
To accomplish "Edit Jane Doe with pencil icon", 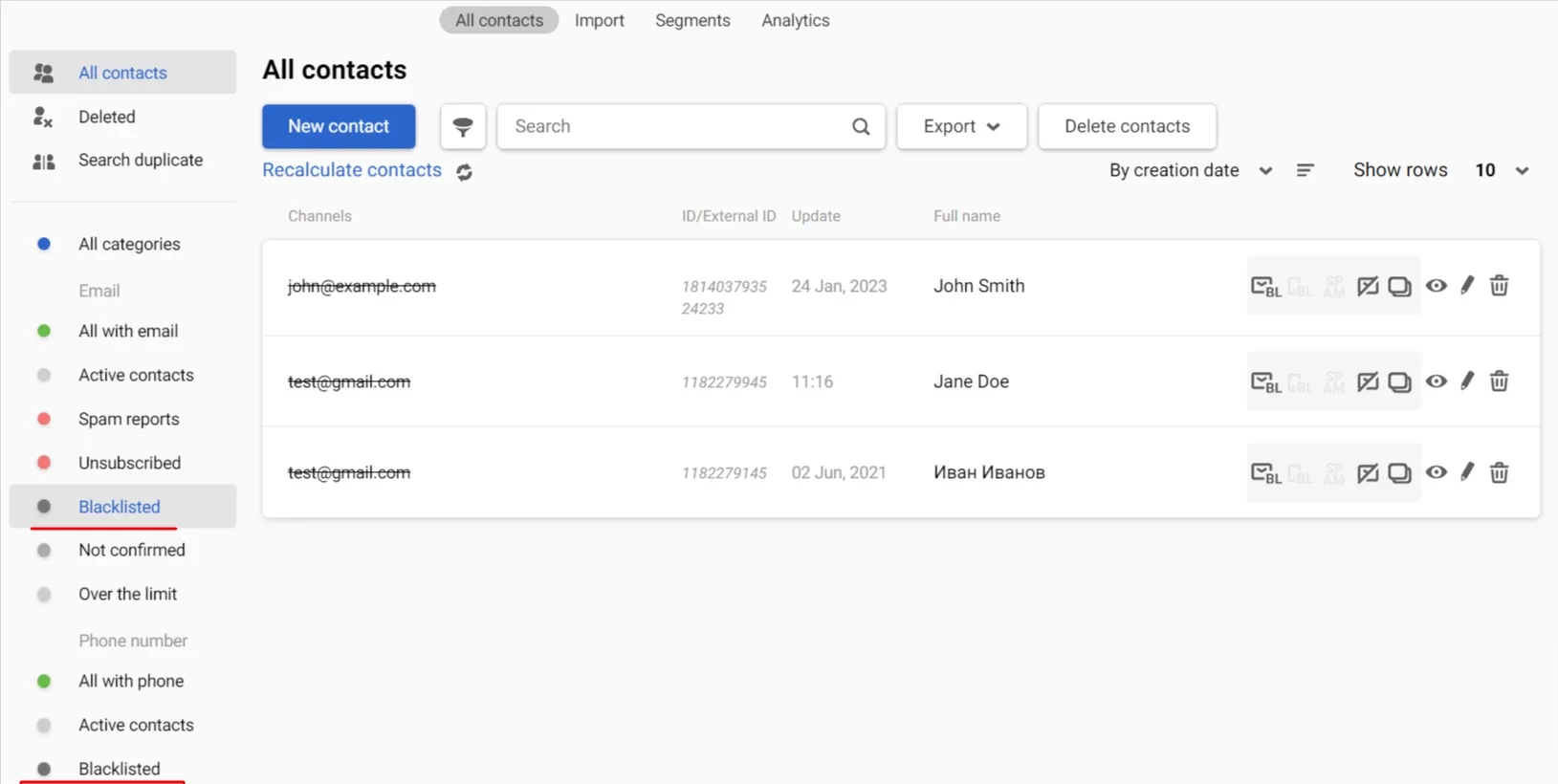I will point(1467,381).
